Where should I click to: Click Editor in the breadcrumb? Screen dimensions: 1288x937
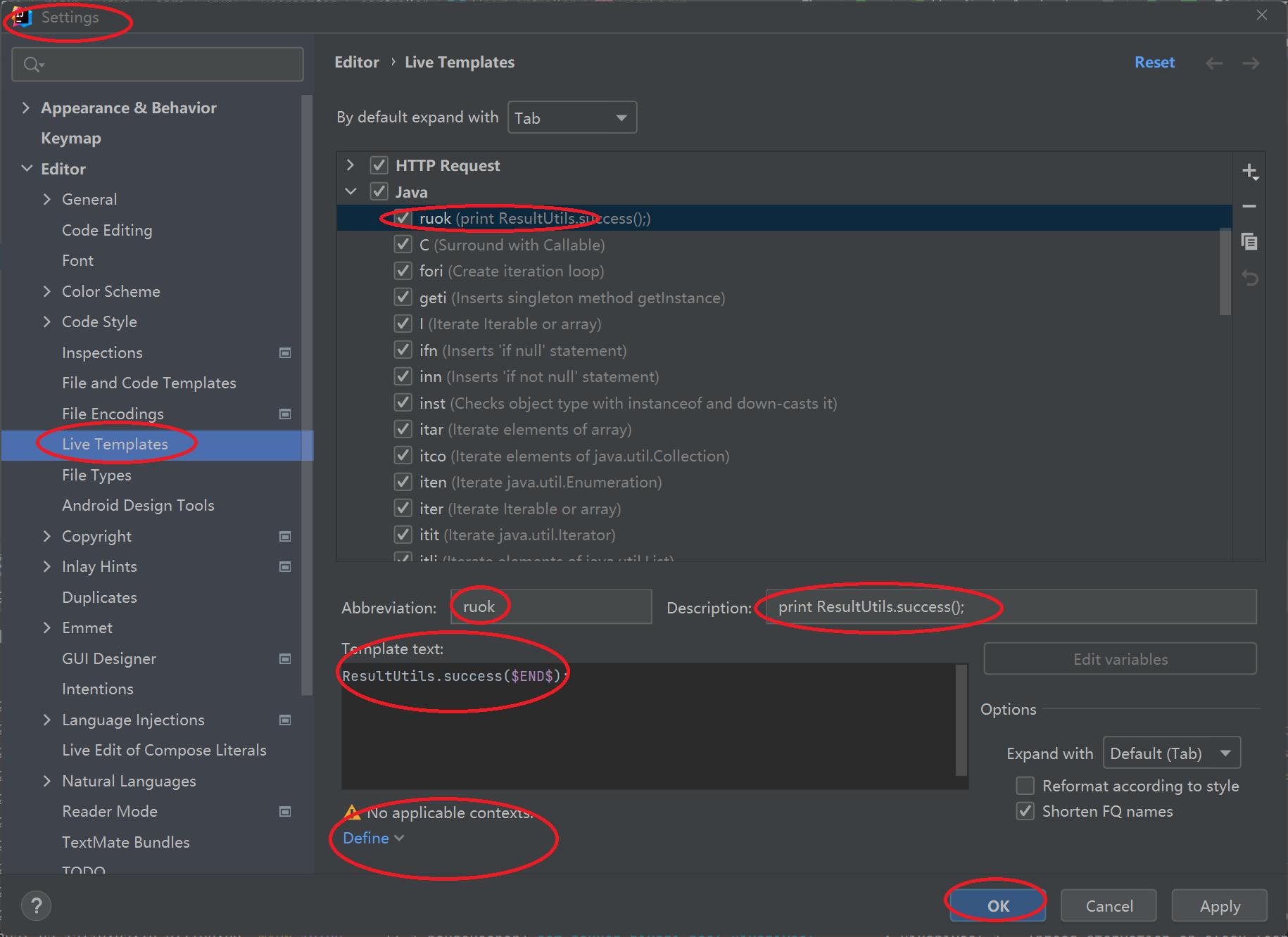pyautogui.click(x=357, y=62)
